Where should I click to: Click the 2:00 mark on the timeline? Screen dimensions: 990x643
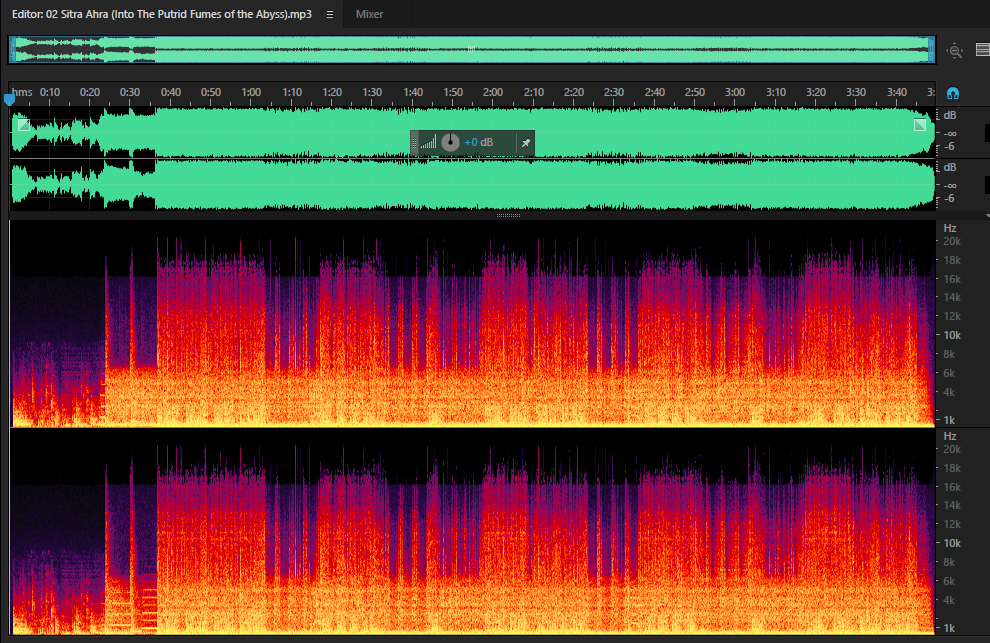[x=492, y=92]
